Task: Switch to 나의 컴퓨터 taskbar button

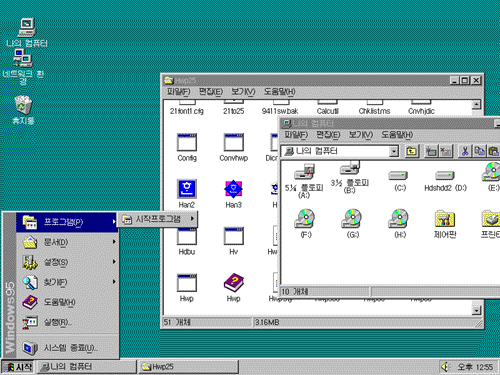Action: [x=87, y=367]
